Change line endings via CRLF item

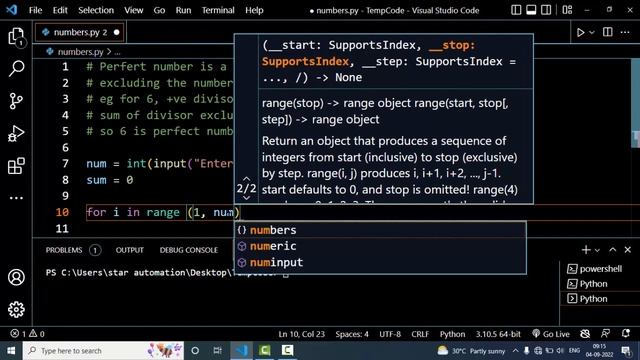pyautogui.click(x=420, y=334)
